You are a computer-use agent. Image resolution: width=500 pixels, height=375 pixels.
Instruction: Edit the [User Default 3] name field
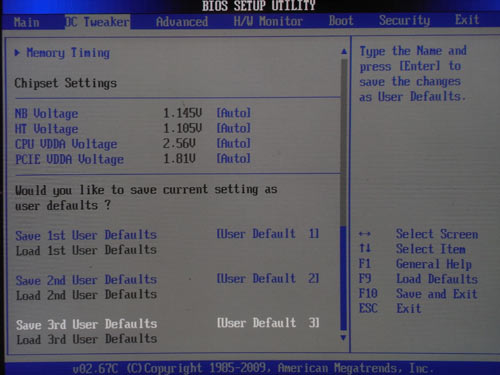tap(268, 323)
